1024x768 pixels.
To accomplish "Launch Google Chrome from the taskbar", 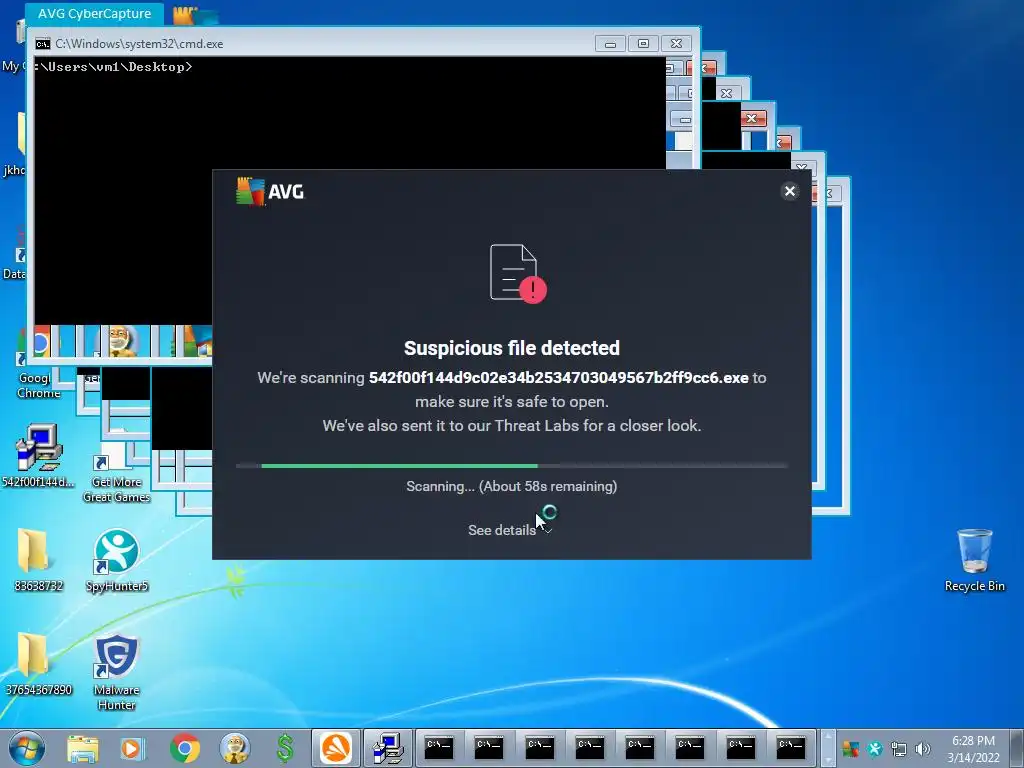I will pos(185,748).
